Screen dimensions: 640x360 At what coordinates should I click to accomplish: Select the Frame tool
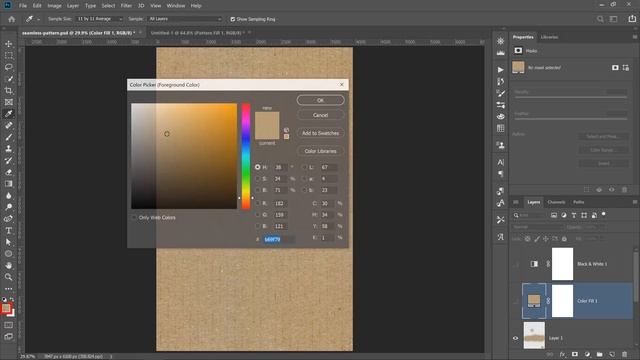click(9, 102)
